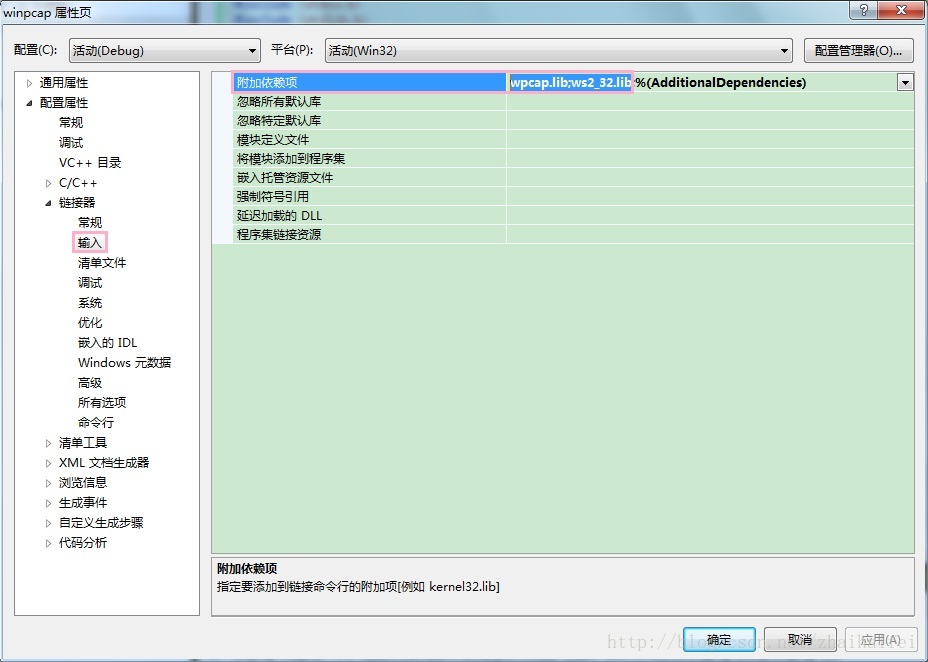Select the 系统 tree item
Viewport: 928px width, 662px height.
90,303
